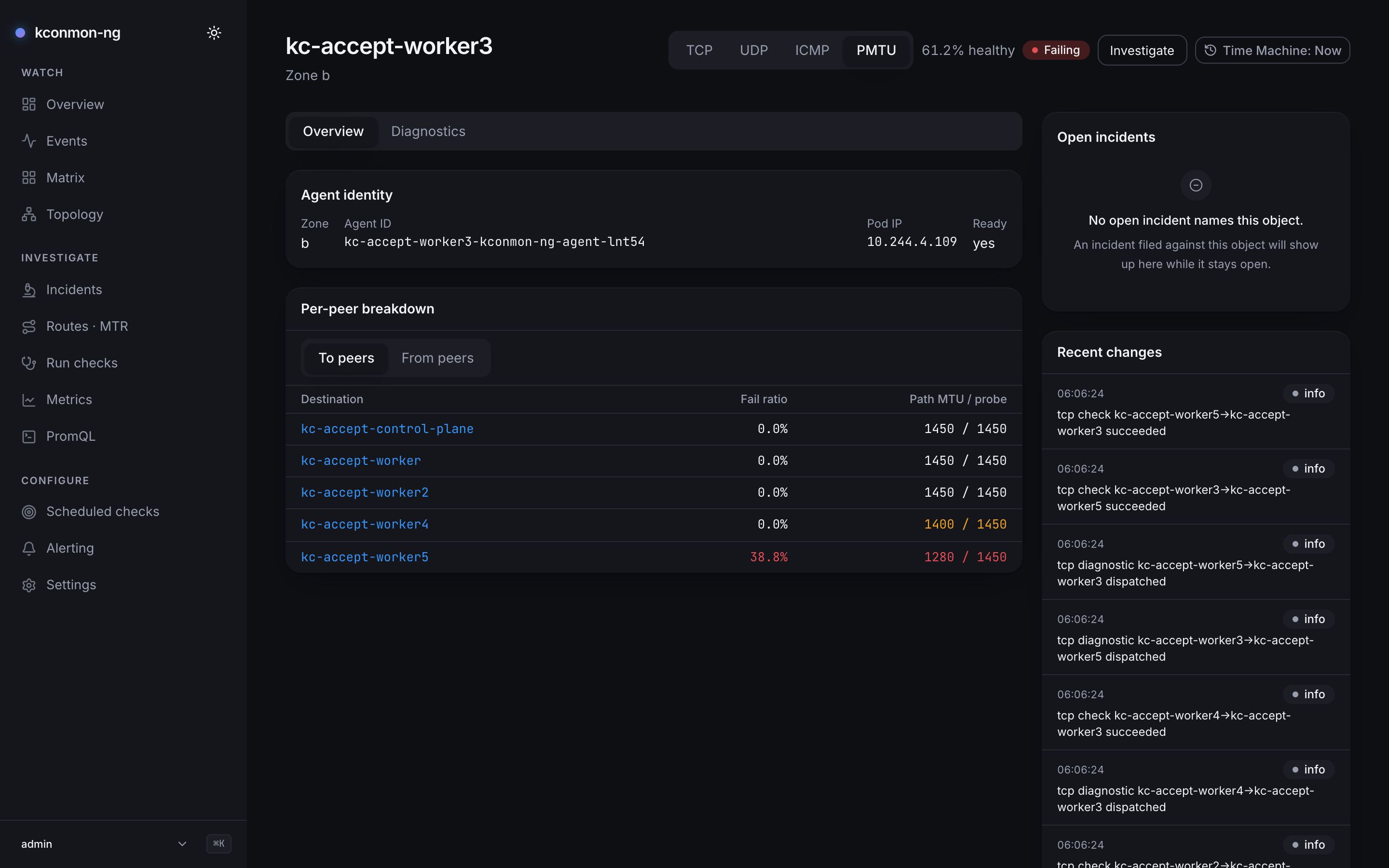Select the To peers direction

pos(346,358)
